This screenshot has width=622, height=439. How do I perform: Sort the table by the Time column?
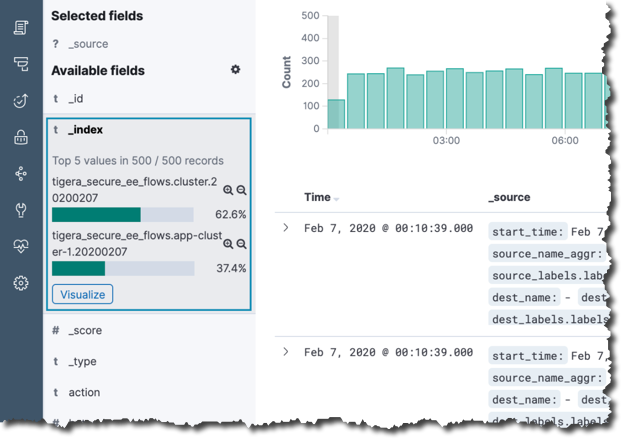(322, 198)
